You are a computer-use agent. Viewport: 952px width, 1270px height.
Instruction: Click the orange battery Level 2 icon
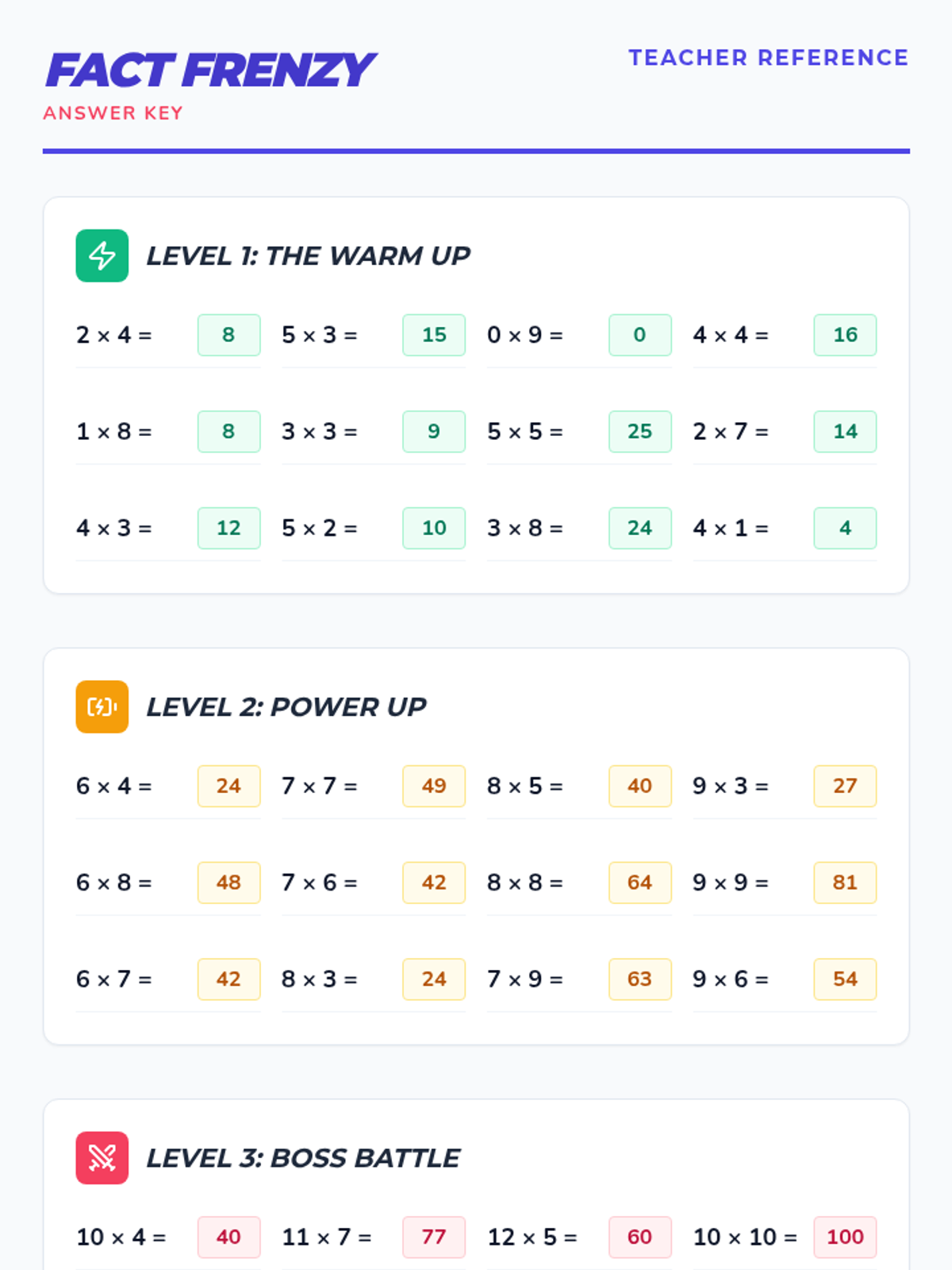pos(102,706)
